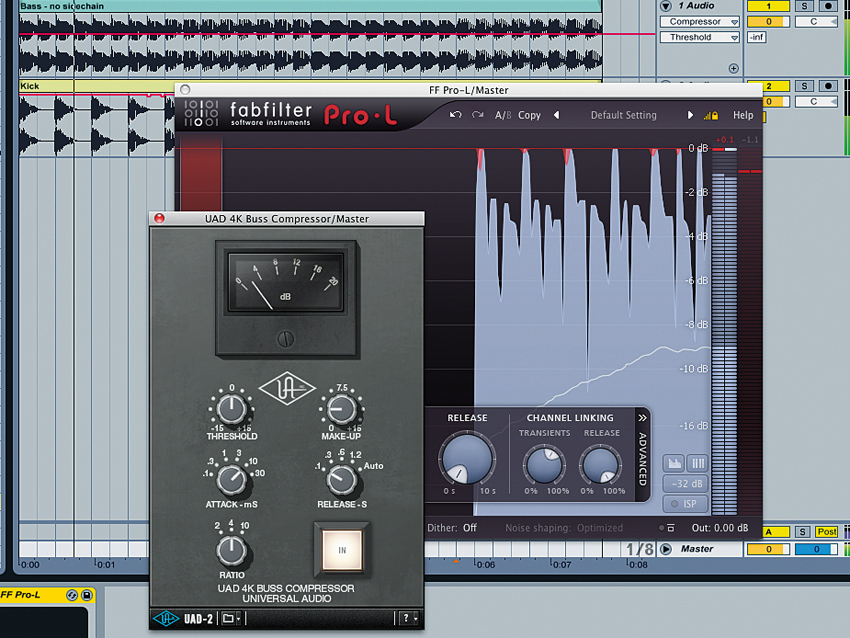Viewport: 850px width, 638px height.
Task: Change the Dither Off setting
Action: pyautogui.click(x=452, y=527)
